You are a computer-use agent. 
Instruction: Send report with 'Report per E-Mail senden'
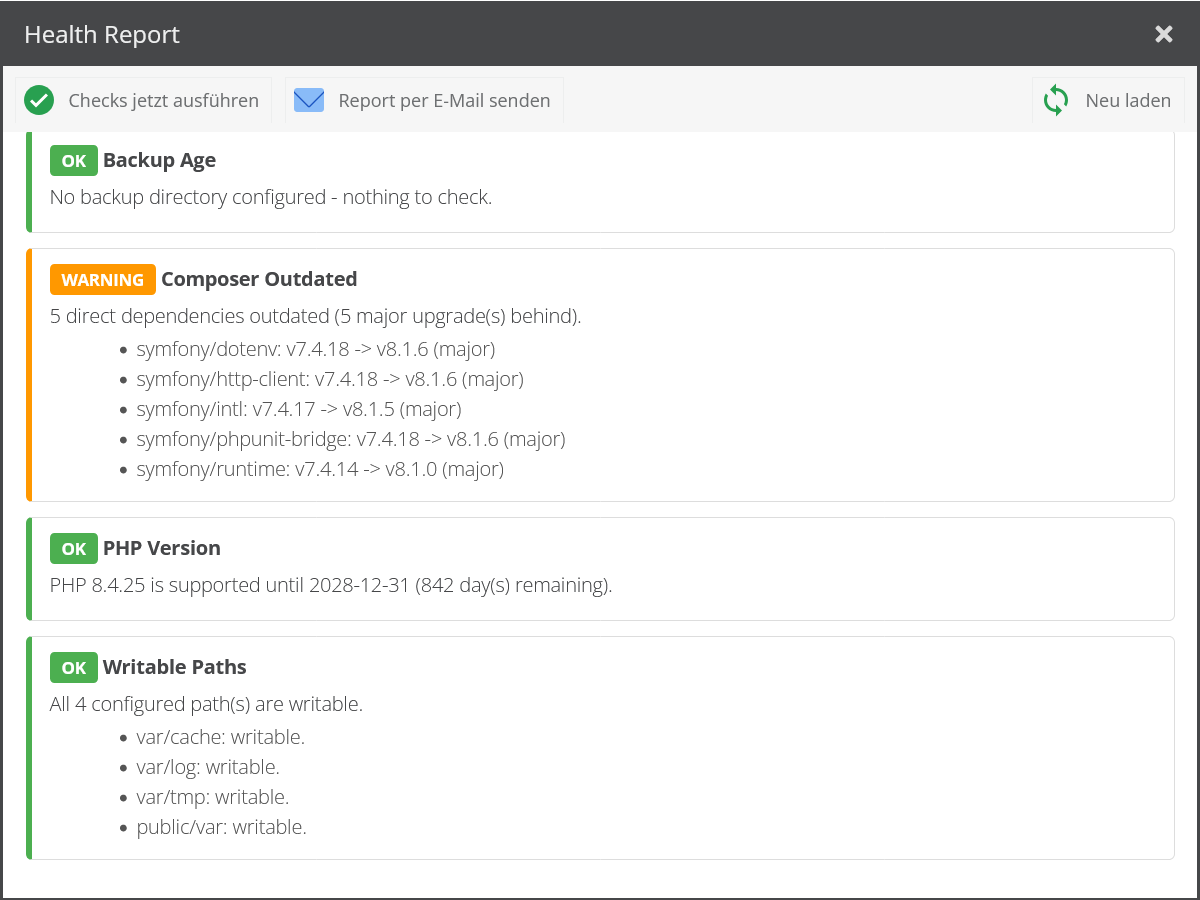click(424, 100)
